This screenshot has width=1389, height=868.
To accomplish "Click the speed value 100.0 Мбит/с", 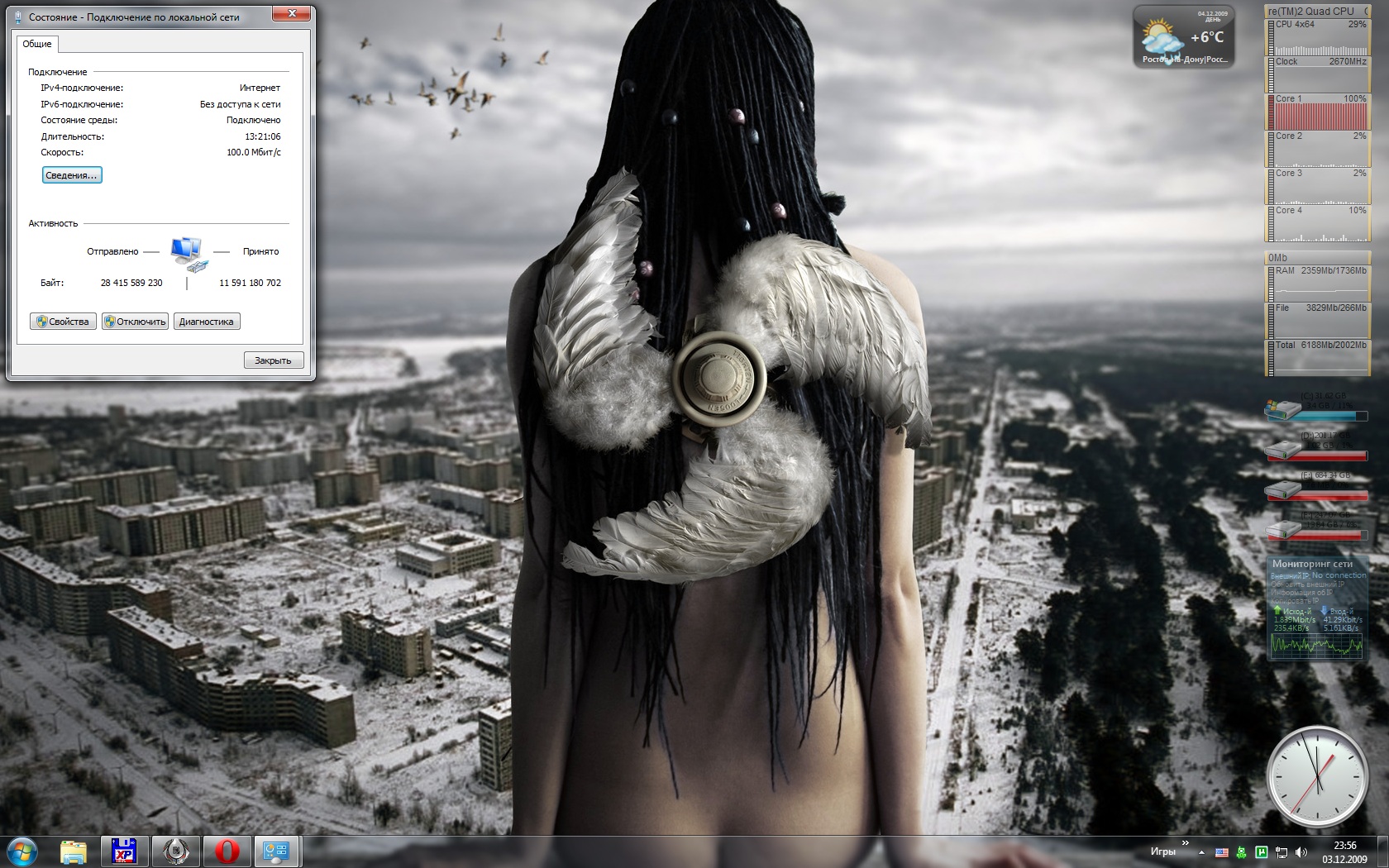I will pyautogui.click(x=254, y=152).
